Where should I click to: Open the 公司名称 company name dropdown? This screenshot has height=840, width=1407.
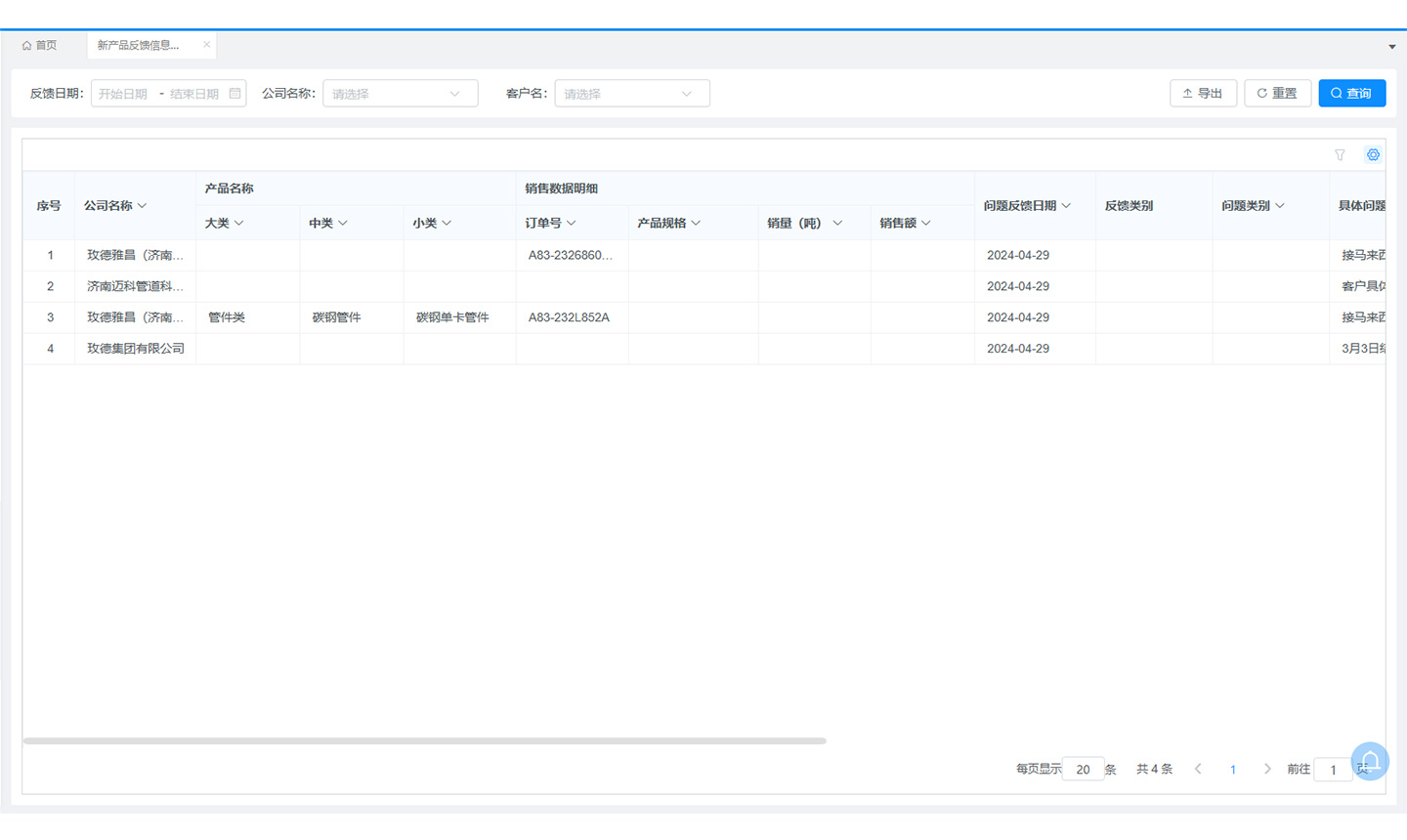point(401,93)
